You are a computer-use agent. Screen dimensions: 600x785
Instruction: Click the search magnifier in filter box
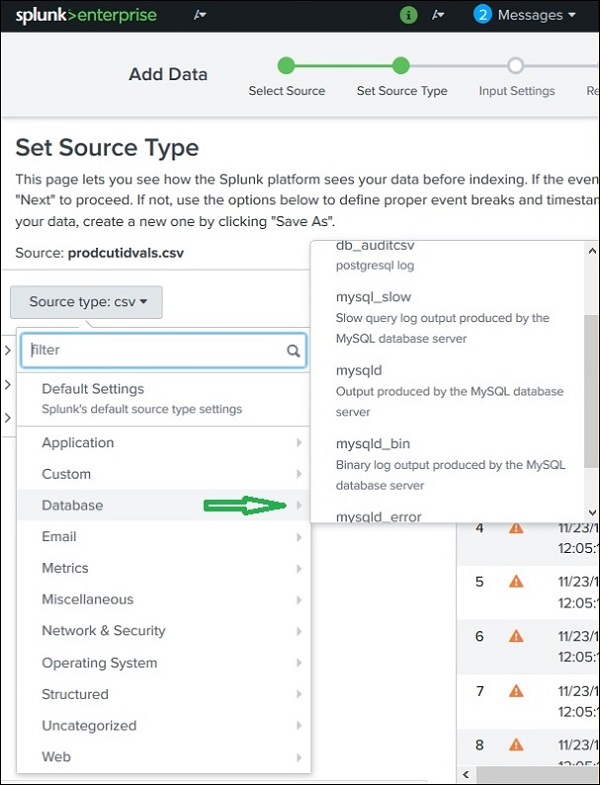293,351
